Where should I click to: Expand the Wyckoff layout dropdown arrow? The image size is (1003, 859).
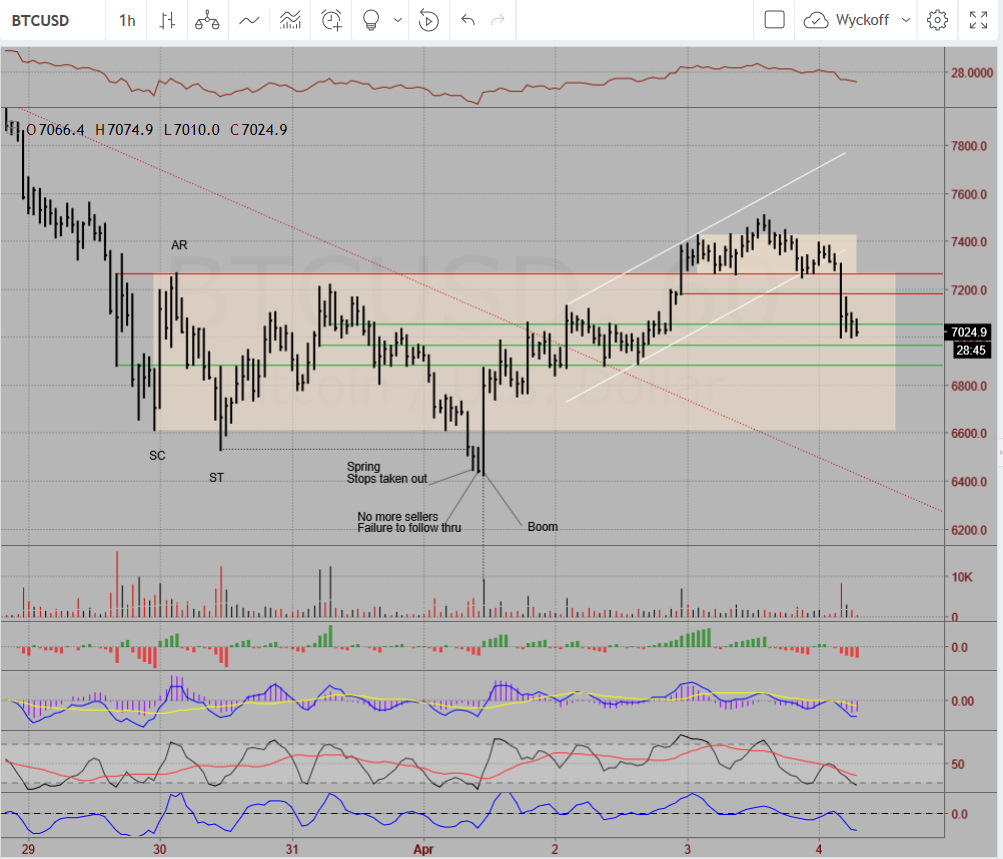coord(906,20)
